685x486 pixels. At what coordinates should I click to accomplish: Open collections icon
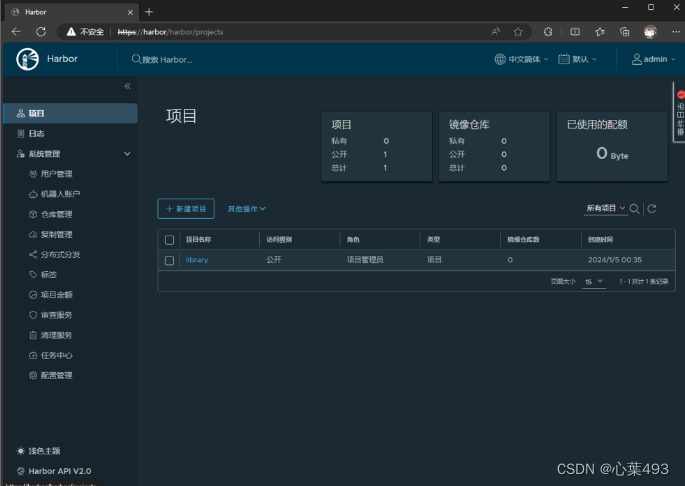625,32
